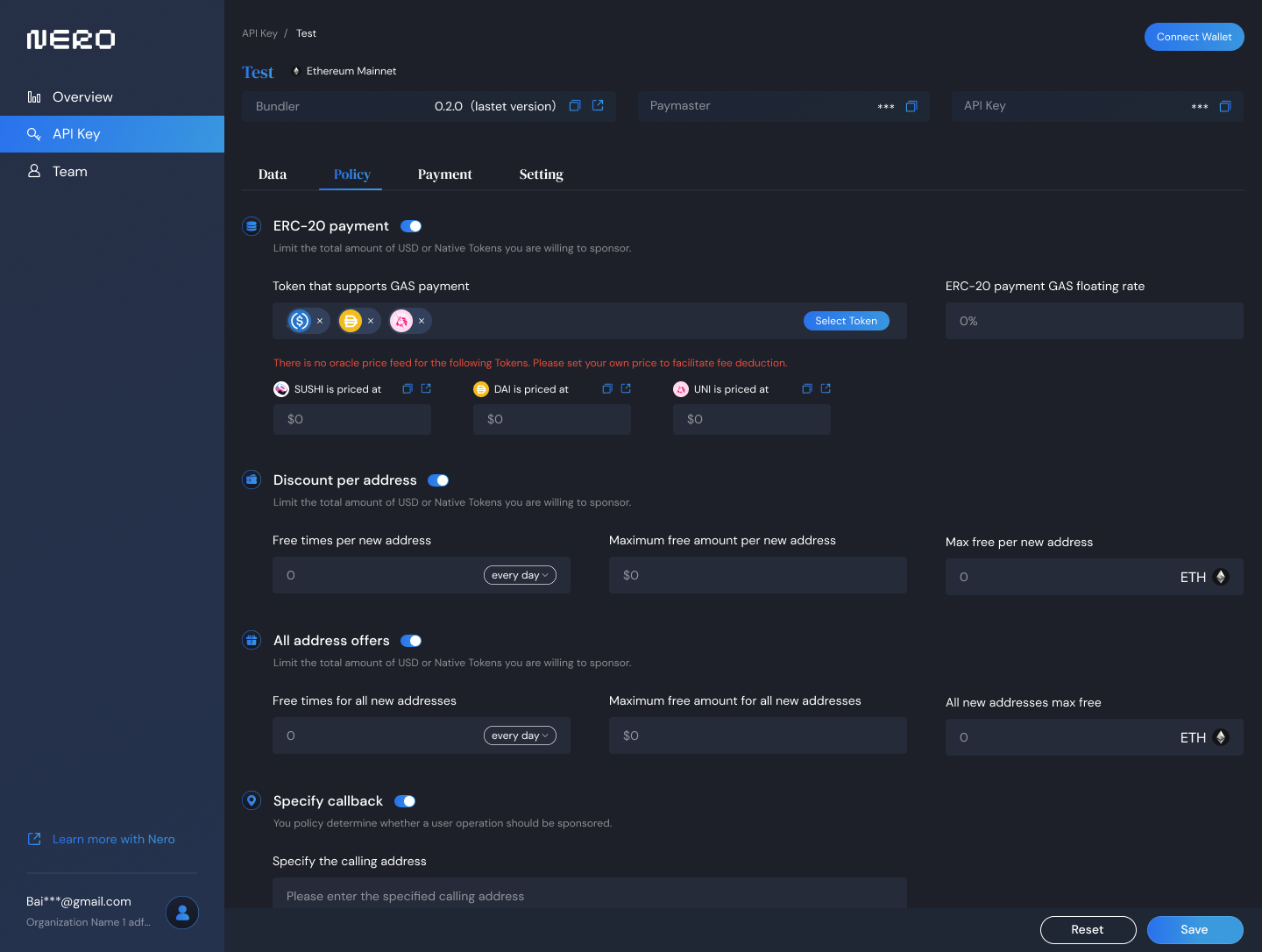The image size is (1262, 952).
Task: Open every day dropdown for new address
Action: pyautogui.click(x=520, y=575)
